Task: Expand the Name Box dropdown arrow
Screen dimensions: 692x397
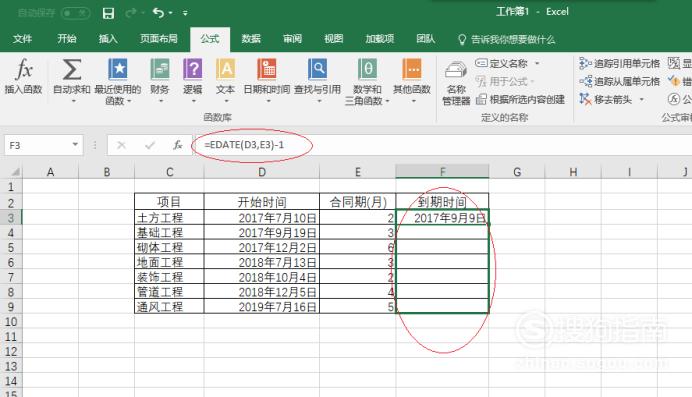Action: [x=75, y=145]
